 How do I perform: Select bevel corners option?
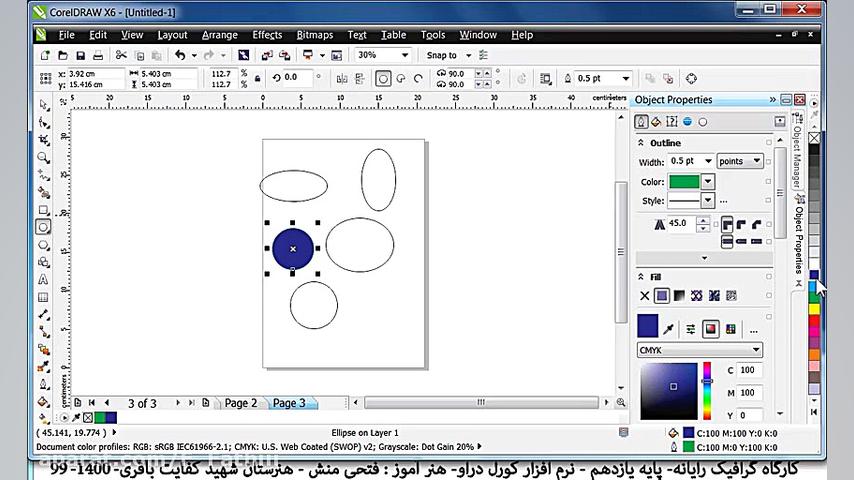(757, 224)
